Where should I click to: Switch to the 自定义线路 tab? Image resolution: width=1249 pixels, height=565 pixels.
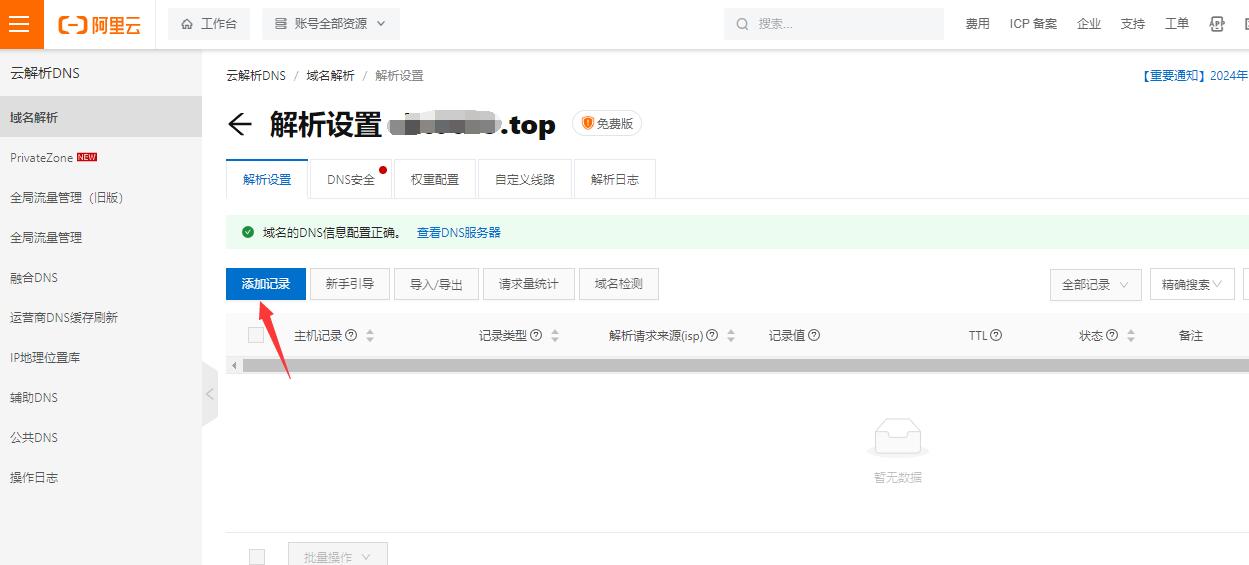(x=525, y=179)
